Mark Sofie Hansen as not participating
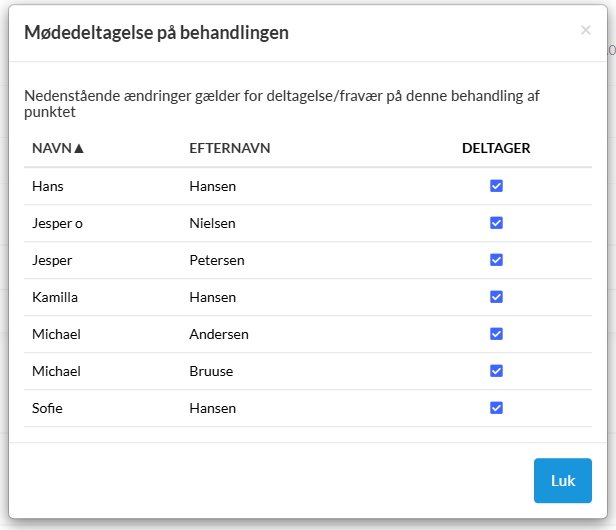The image size is (616, 530). (496, 408)
